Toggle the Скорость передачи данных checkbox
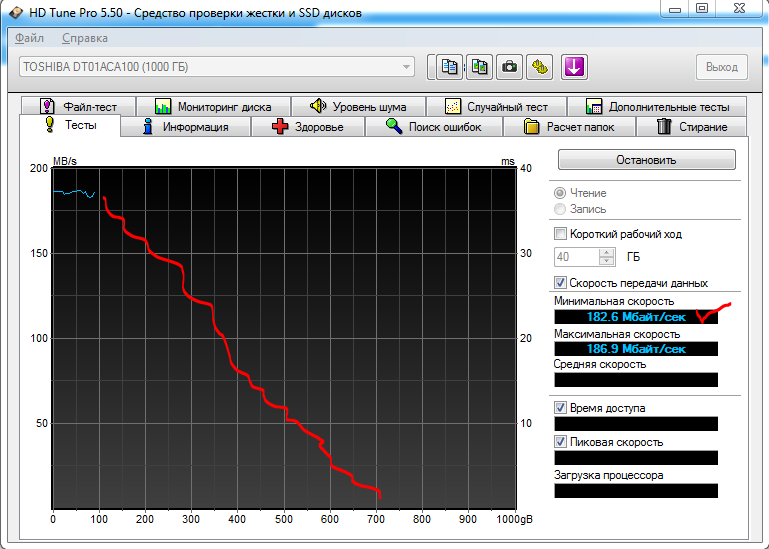The width and height of the screenshot is (769, 549). click(x=560, y=283)
